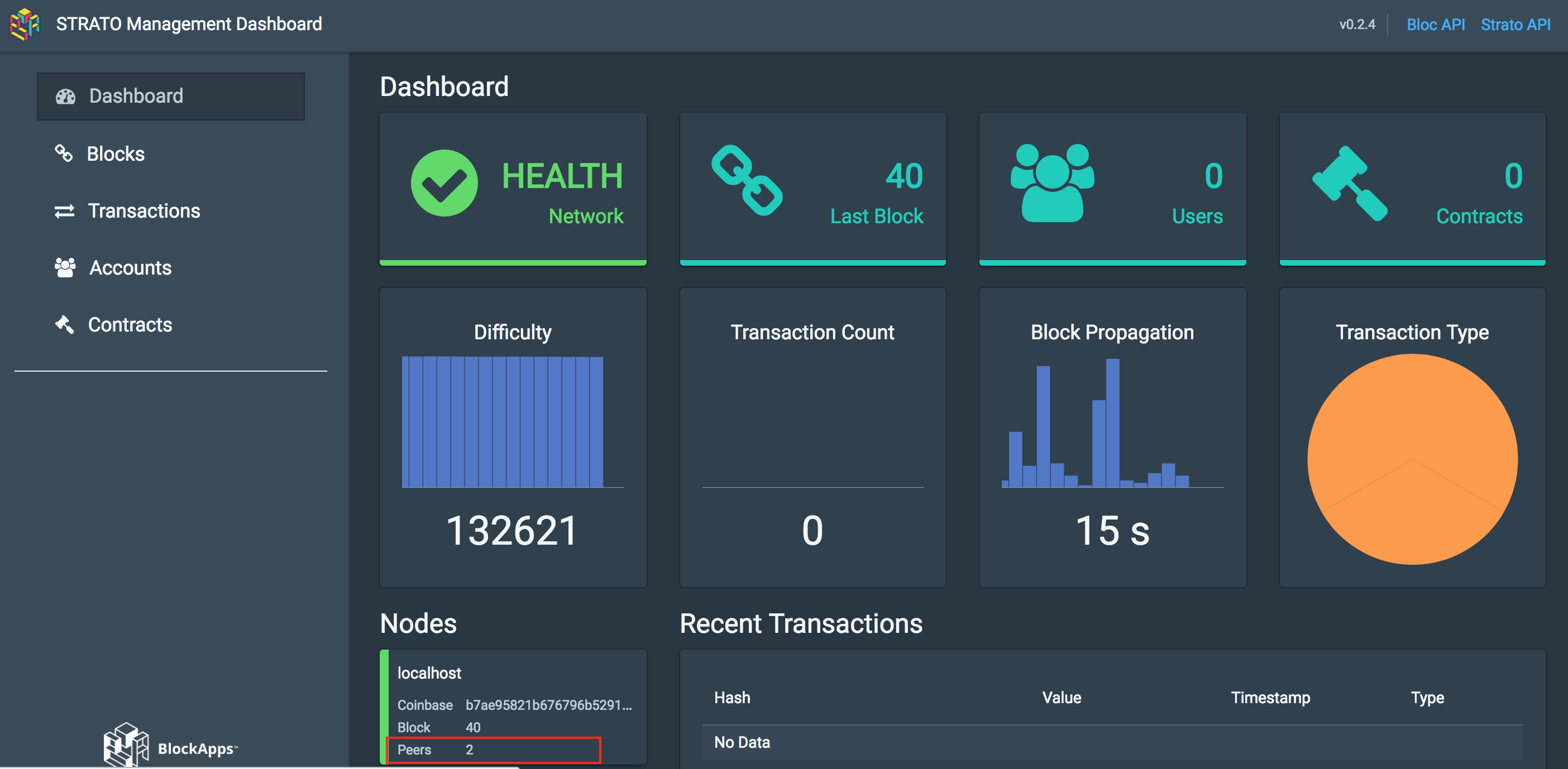
Task: Click the green health checkmark icon
Action: pyautogui.click(x=444, y=183)
